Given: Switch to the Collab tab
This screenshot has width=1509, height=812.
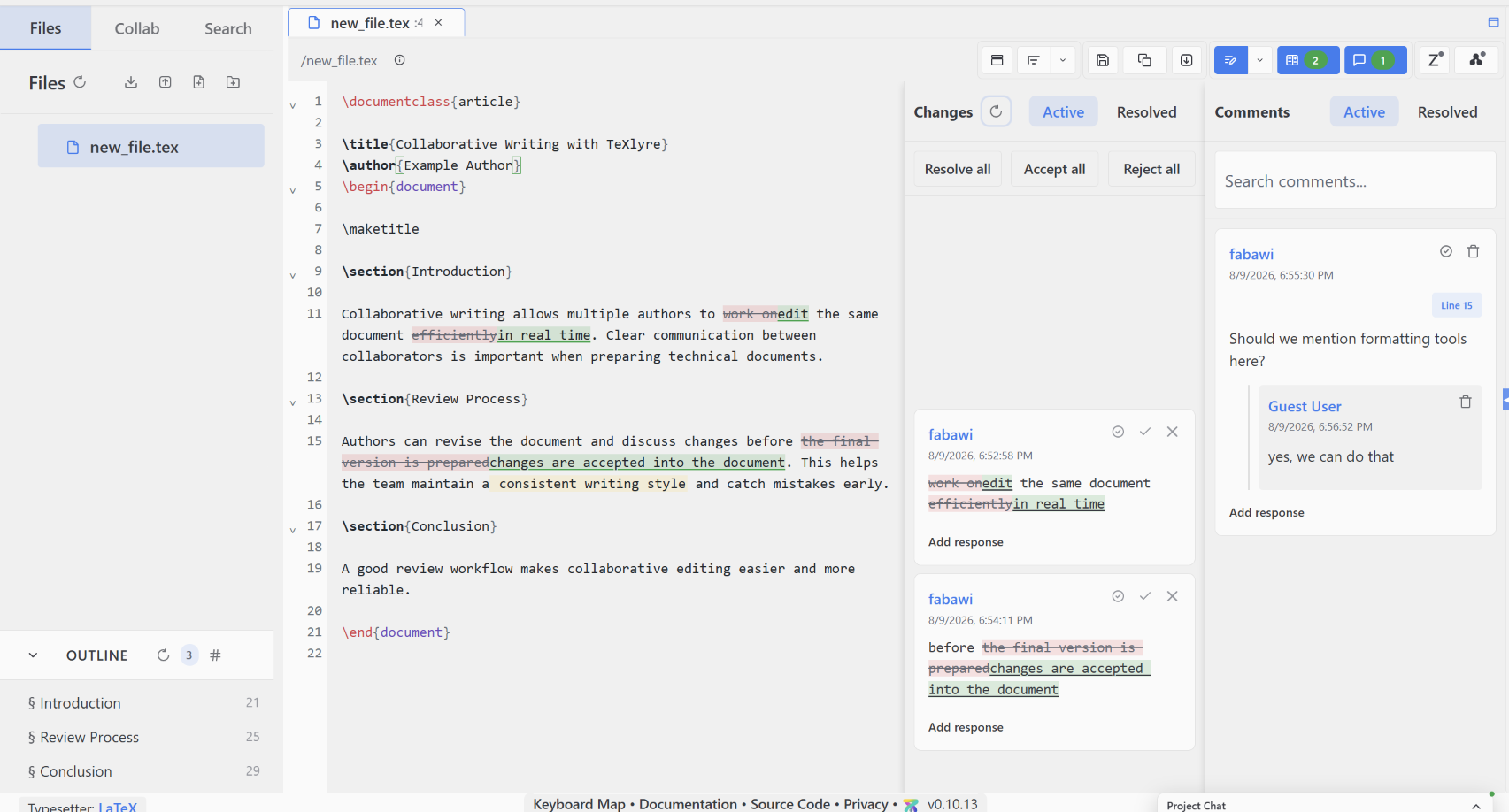Looking at the screenshot, I should pyautogui.click(x=137, y=28).
